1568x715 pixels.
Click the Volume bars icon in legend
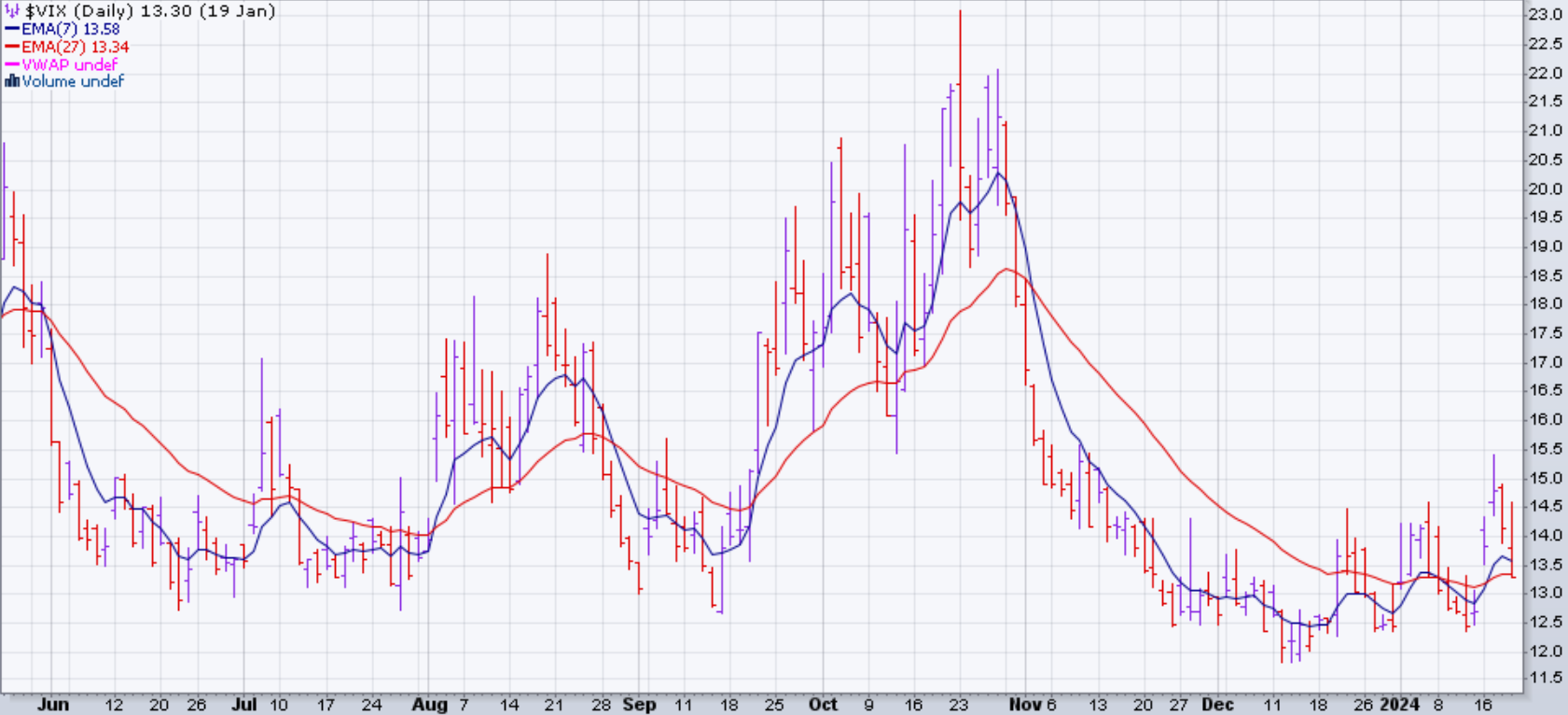point(12,81)
